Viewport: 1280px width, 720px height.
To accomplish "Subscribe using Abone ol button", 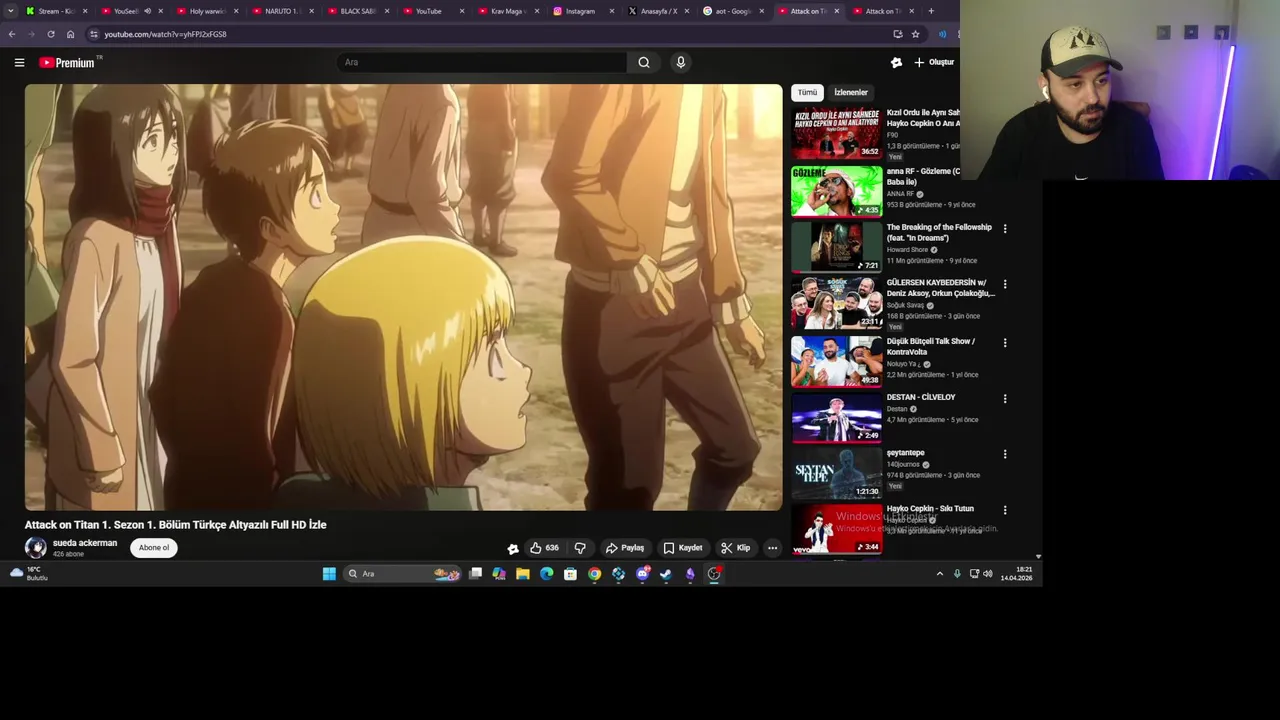I will (154, 548).
